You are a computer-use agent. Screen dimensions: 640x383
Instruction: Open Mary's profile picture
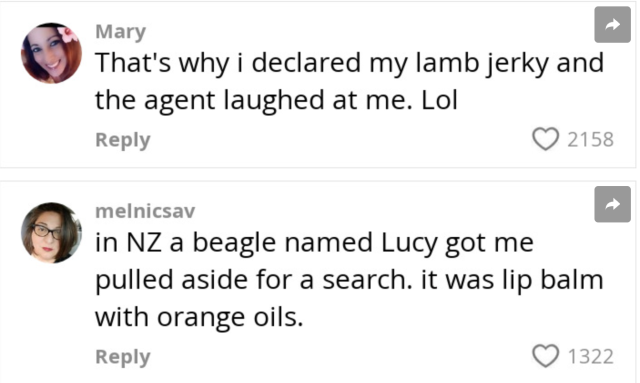point(51,53)
